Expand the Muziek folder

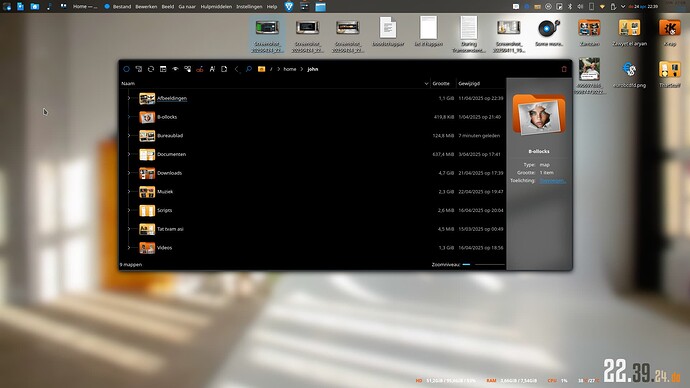[x=128, y=192]
